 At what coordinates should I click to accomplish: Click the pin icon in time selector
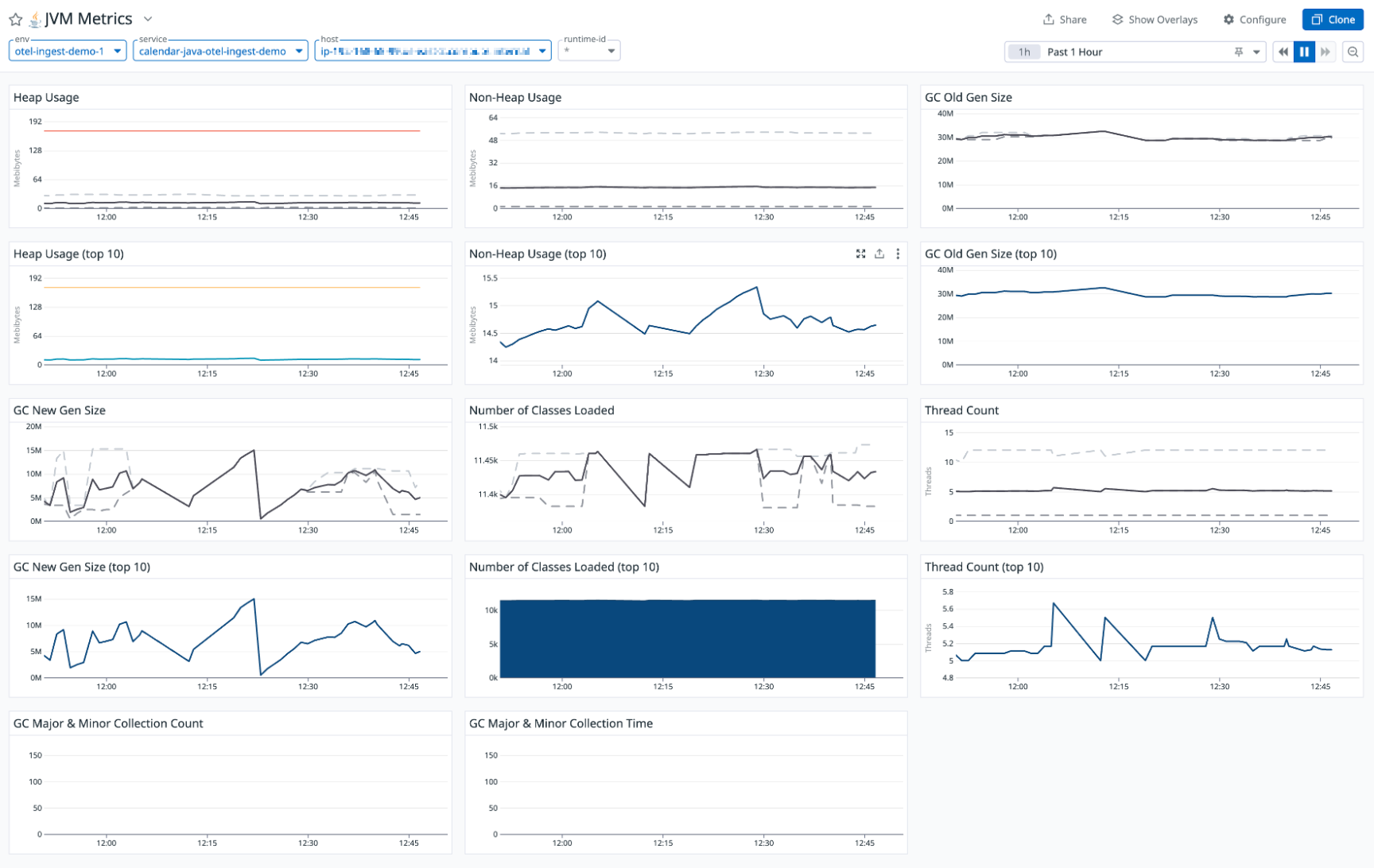1238,52
